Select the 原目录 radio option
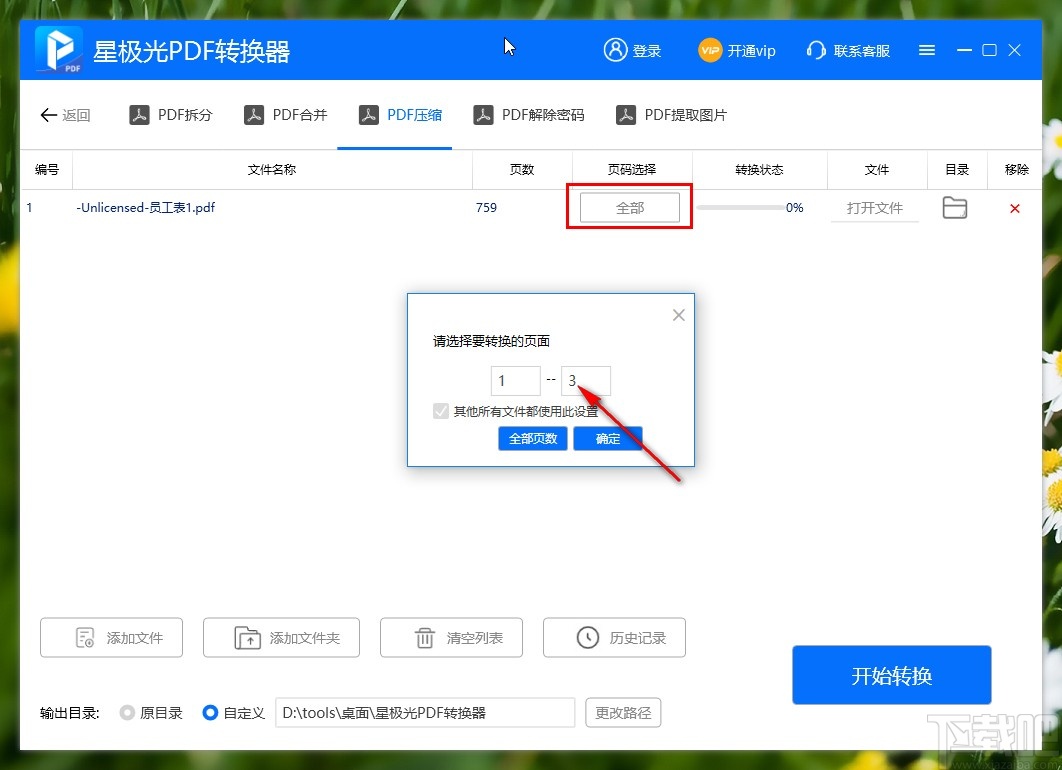Screen dimensions: 1062x770 [x=127, y=712]
